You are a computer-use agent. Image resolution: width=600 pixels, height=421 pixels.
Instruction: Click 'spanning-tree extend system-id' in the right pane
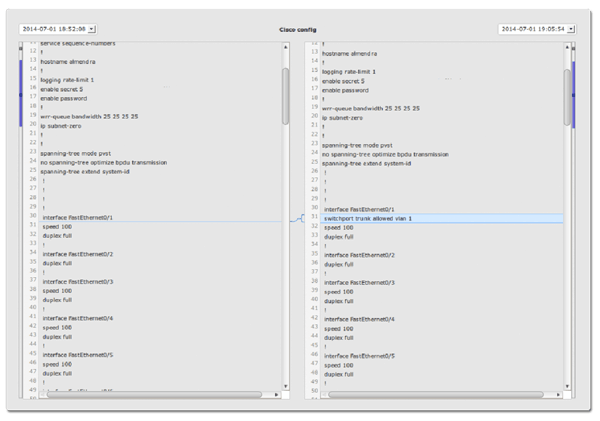point(367,164)
